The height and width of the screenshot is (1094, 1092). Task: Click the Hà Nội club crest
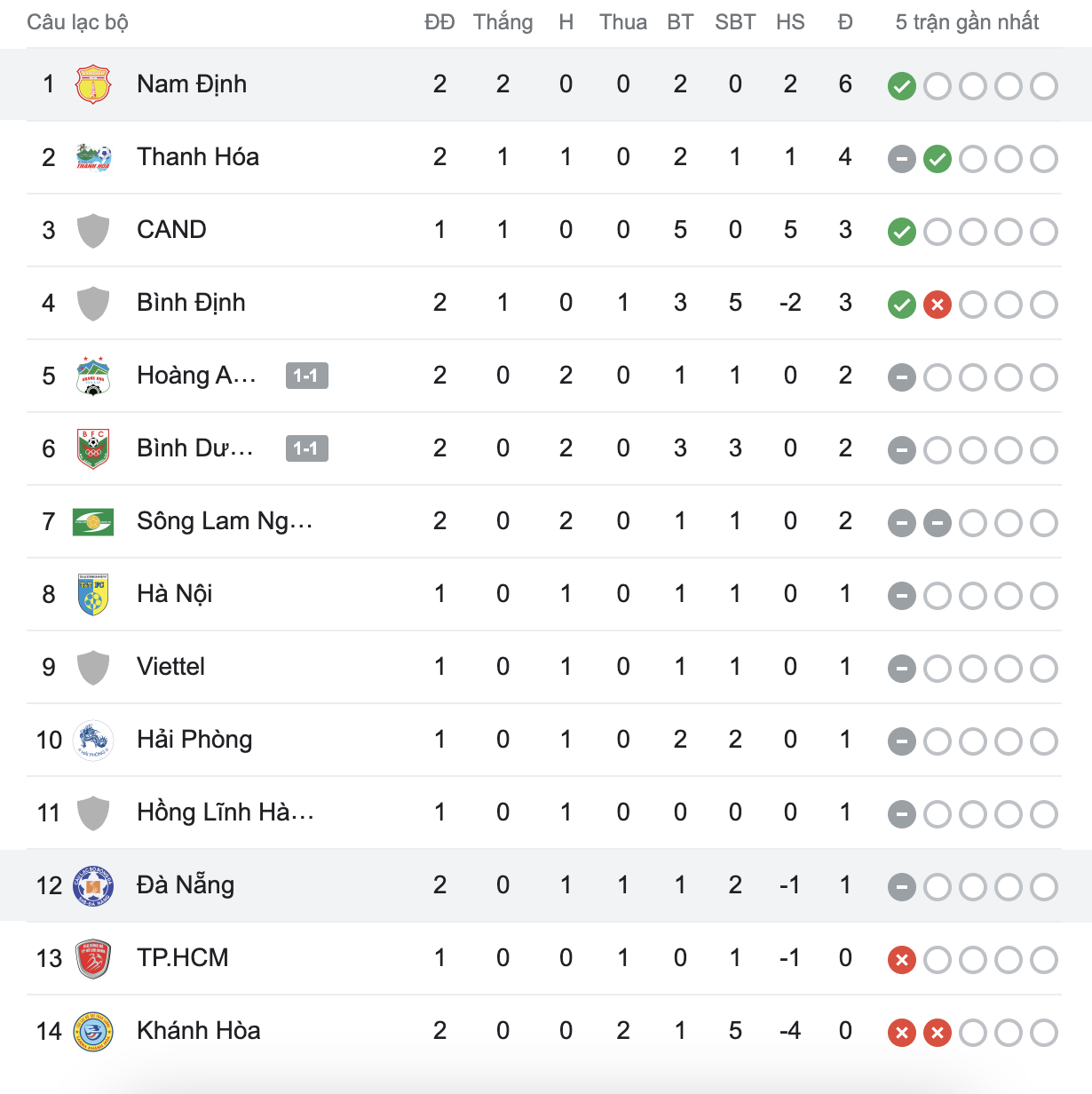92,594
